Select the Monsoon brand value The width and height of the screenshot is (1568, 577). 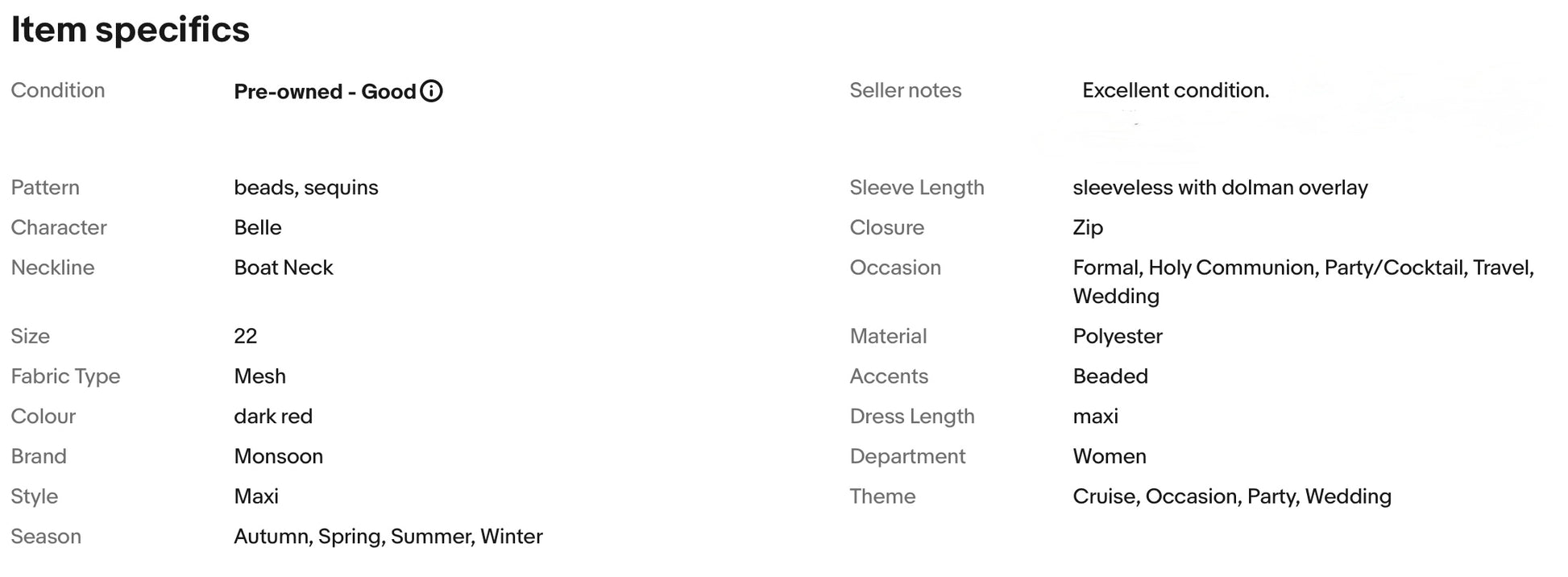click(278, 456)
